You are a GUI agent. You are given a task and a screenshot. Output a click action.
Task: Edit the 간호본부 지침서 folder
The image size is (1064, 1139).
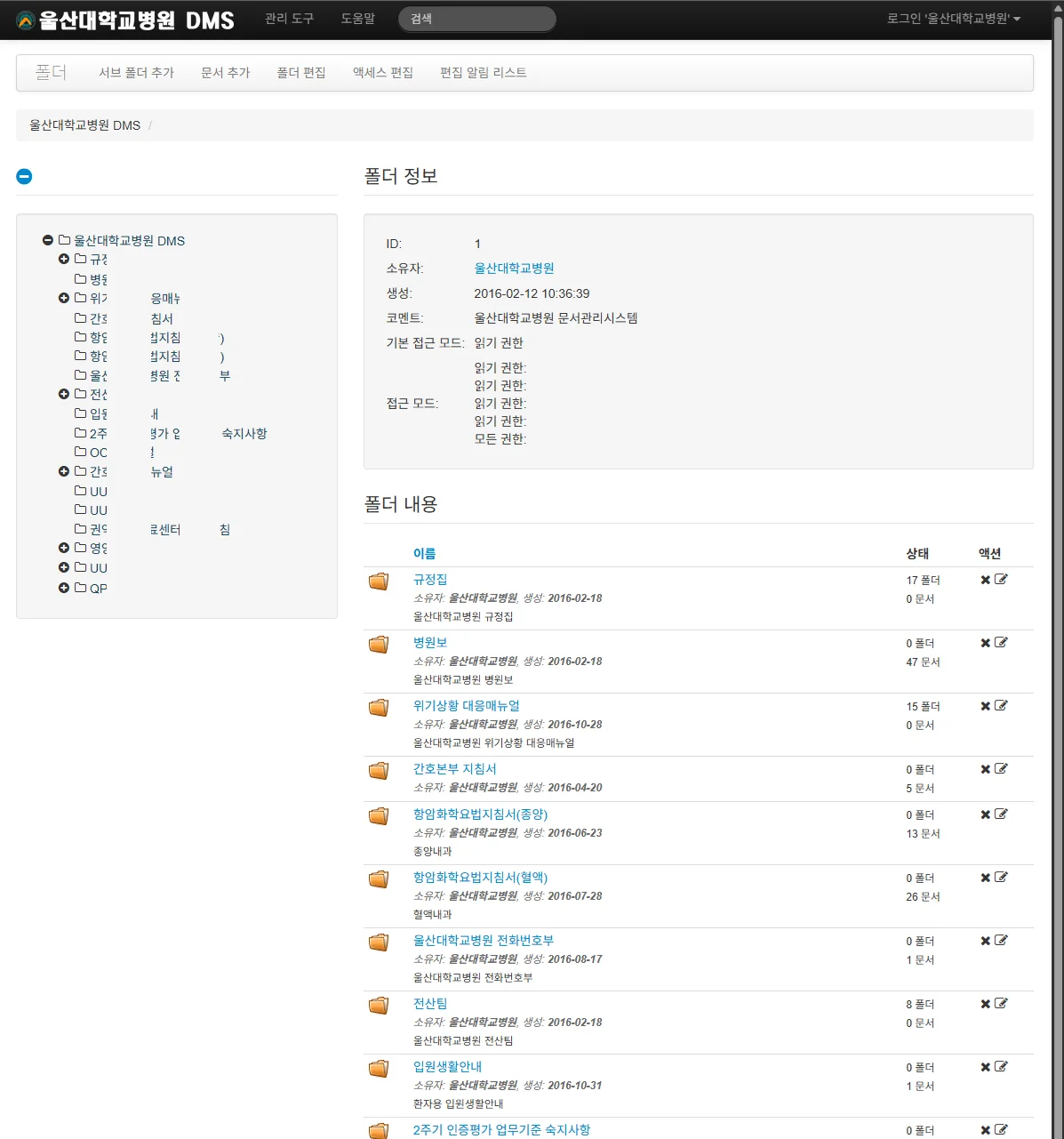point(1001,769)
